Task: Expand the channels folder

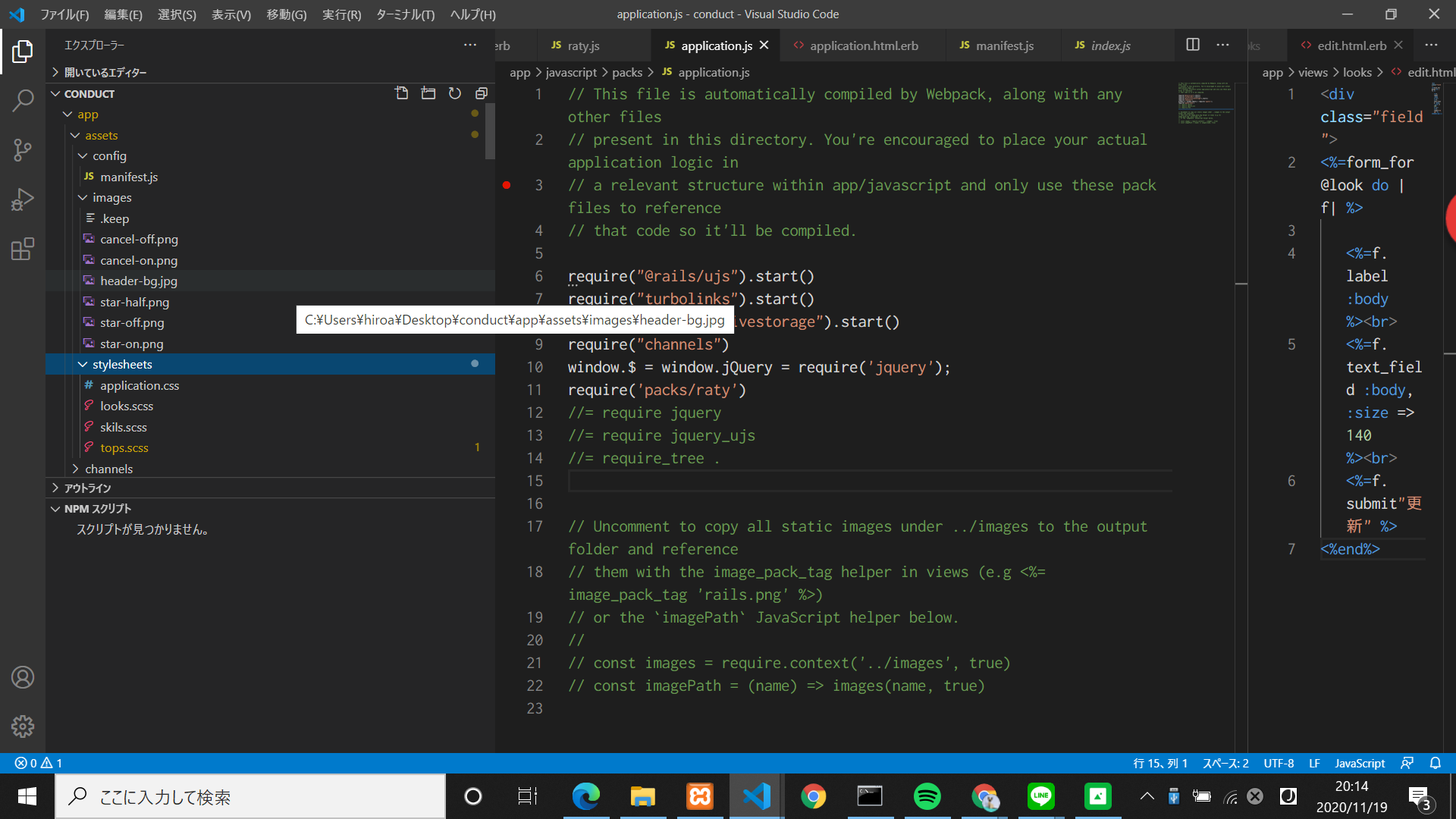Action: [x=76, y=469]
